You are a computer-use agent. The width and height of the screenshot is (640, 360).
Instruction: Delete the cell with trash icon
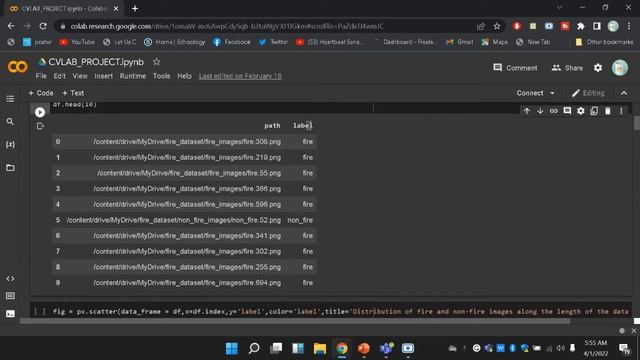point(608,111)
